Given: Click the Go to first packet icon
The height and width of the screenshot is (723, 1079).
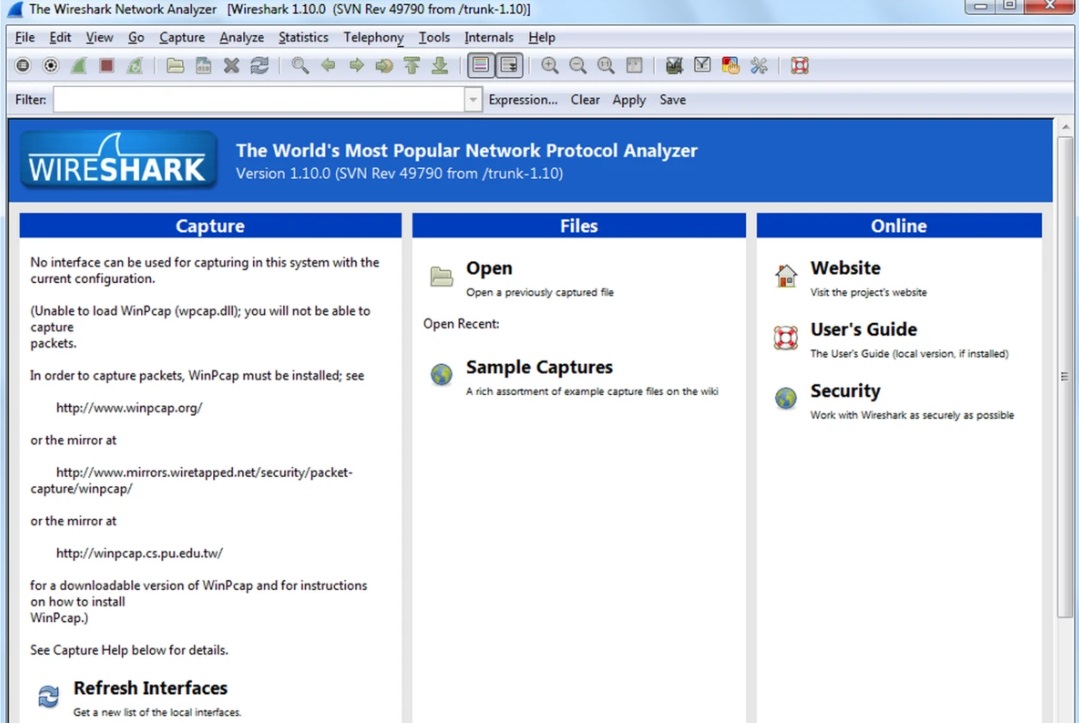Looking at the screenshot, I should click(x=412, y=66).
